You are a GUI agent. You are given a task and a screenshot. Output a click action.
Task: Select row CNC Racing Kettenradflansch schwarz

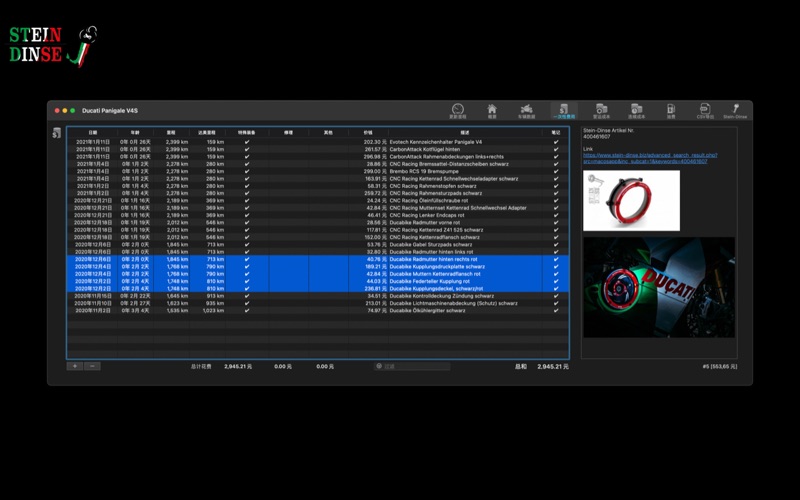[x=318, y=237]
